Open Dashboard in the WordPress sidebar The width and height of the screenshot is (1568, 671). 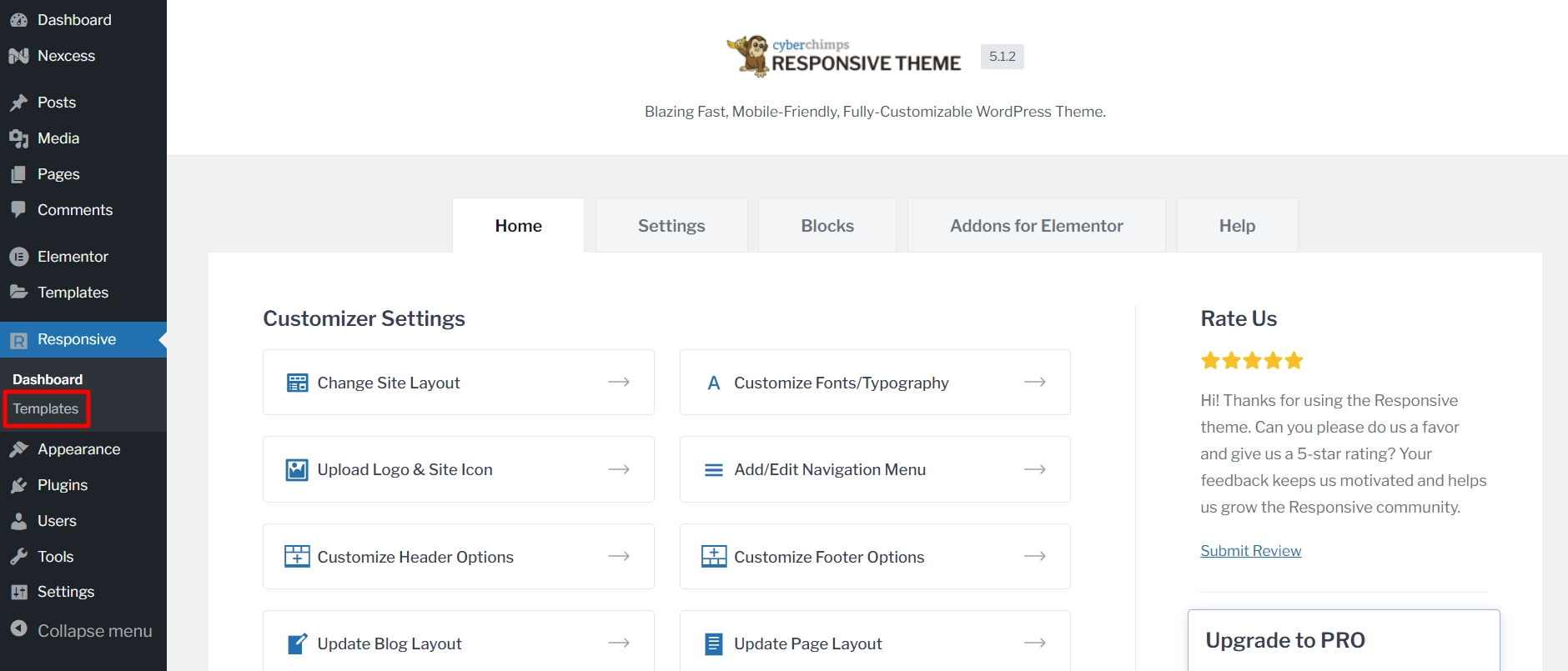point(83,20)
